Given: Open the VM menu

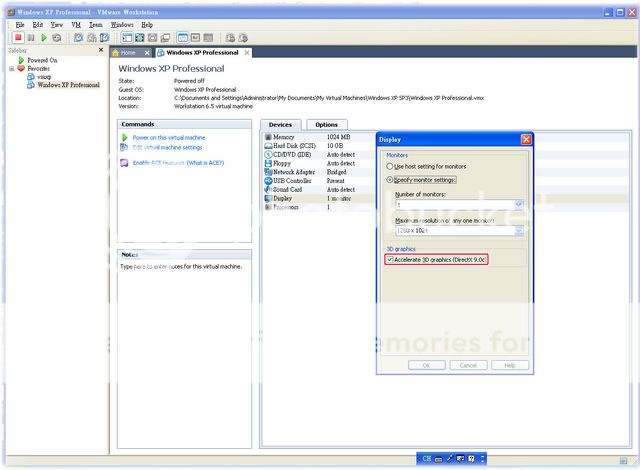Looking at the screenshot, I should click(x=76, y=25).
